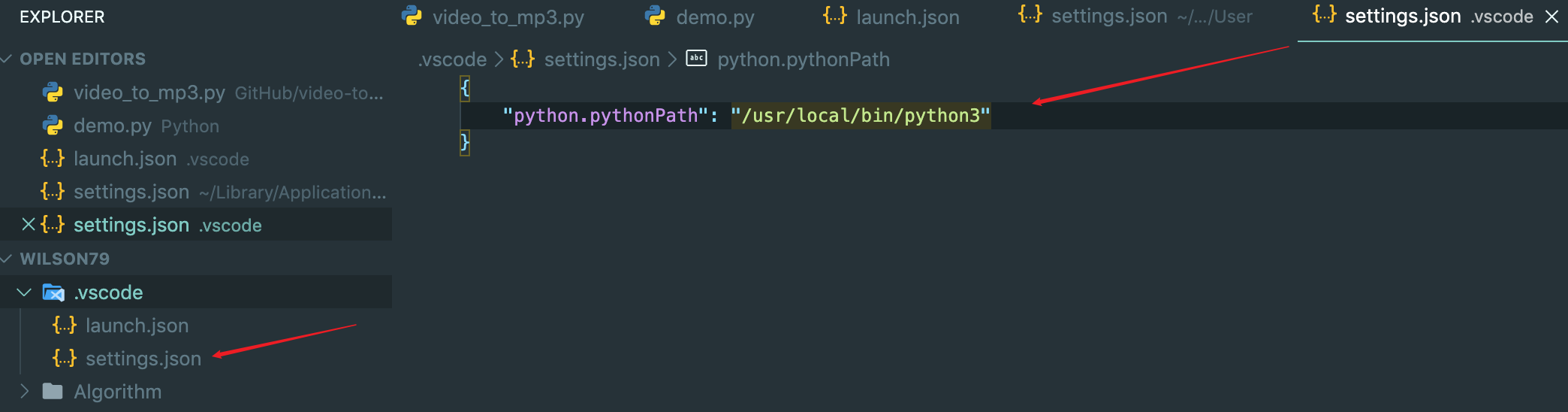The height and width of the screenshot is (412, 1568).
Task: Switch to the video_to_mp3.py tab
Action: point(508,17)
